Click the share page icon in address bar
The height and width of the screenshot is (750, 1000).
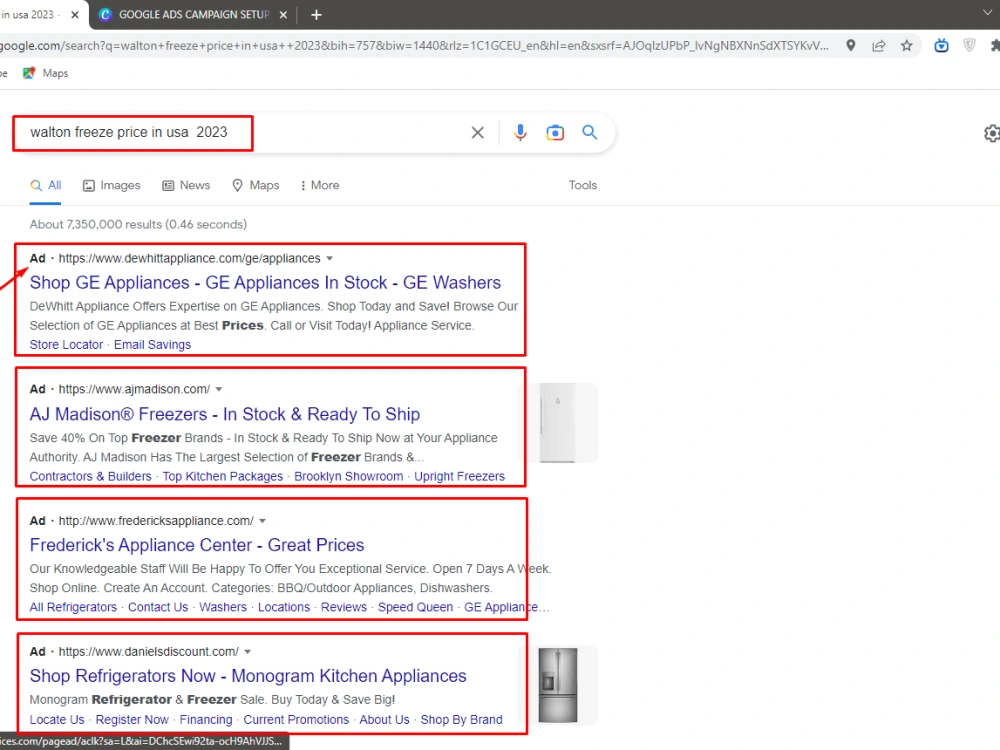coord(879,45)
